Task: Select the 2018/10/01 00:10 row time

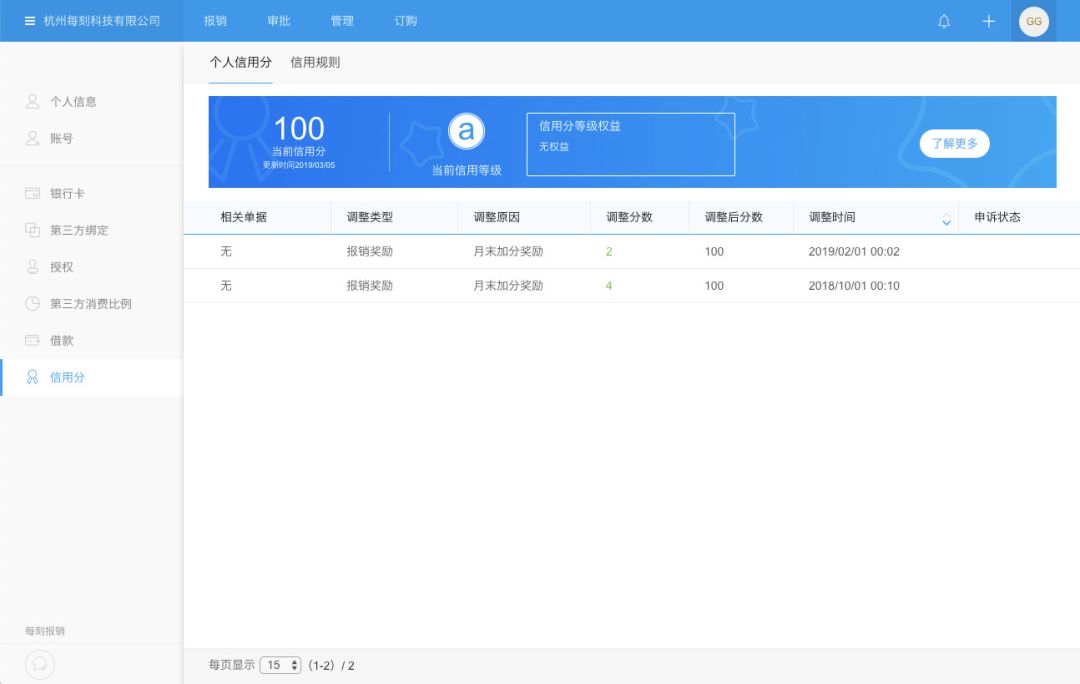Action: 854,285
